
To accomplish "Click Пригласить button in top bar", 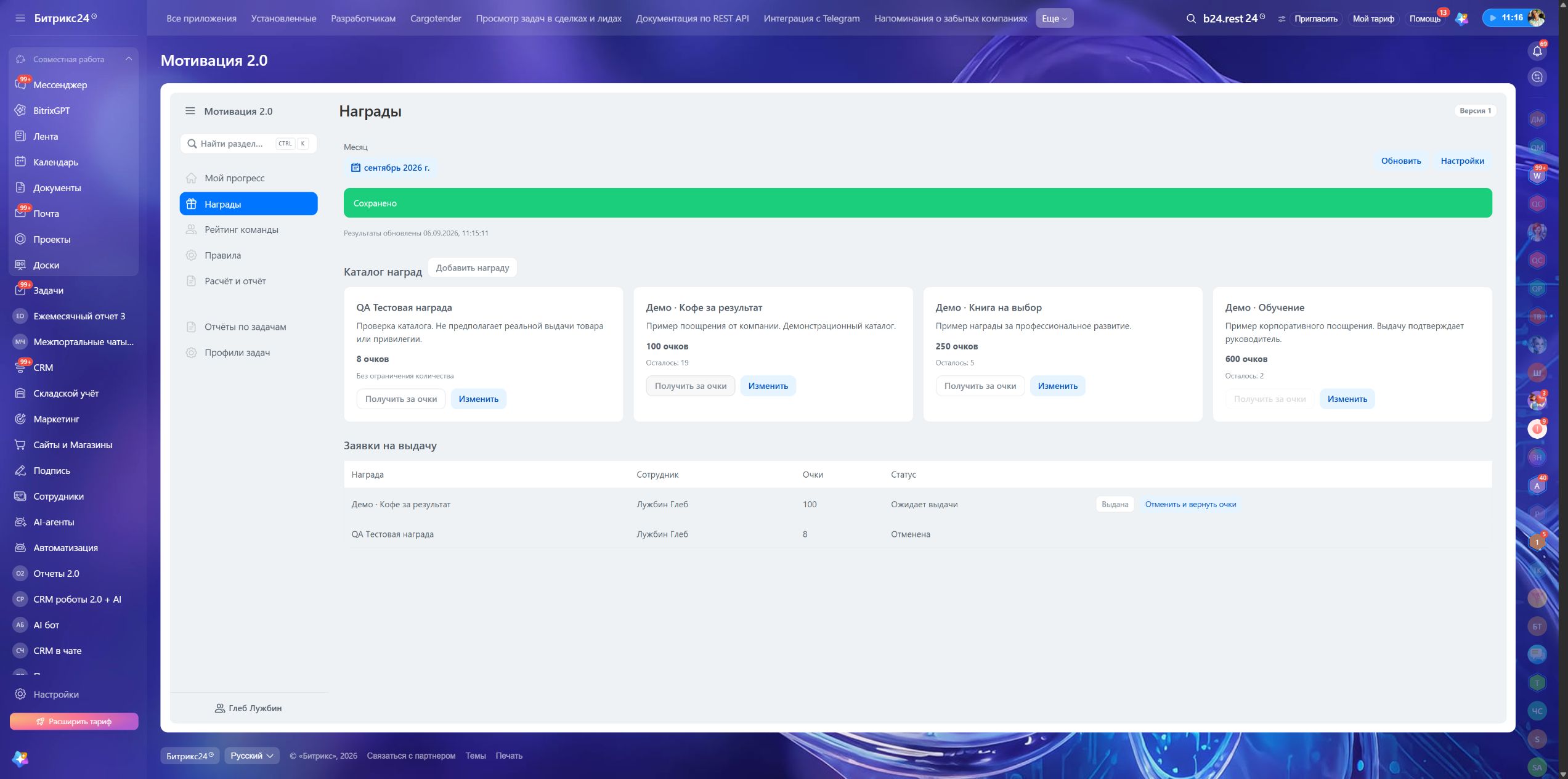I will pos(1315,18).
